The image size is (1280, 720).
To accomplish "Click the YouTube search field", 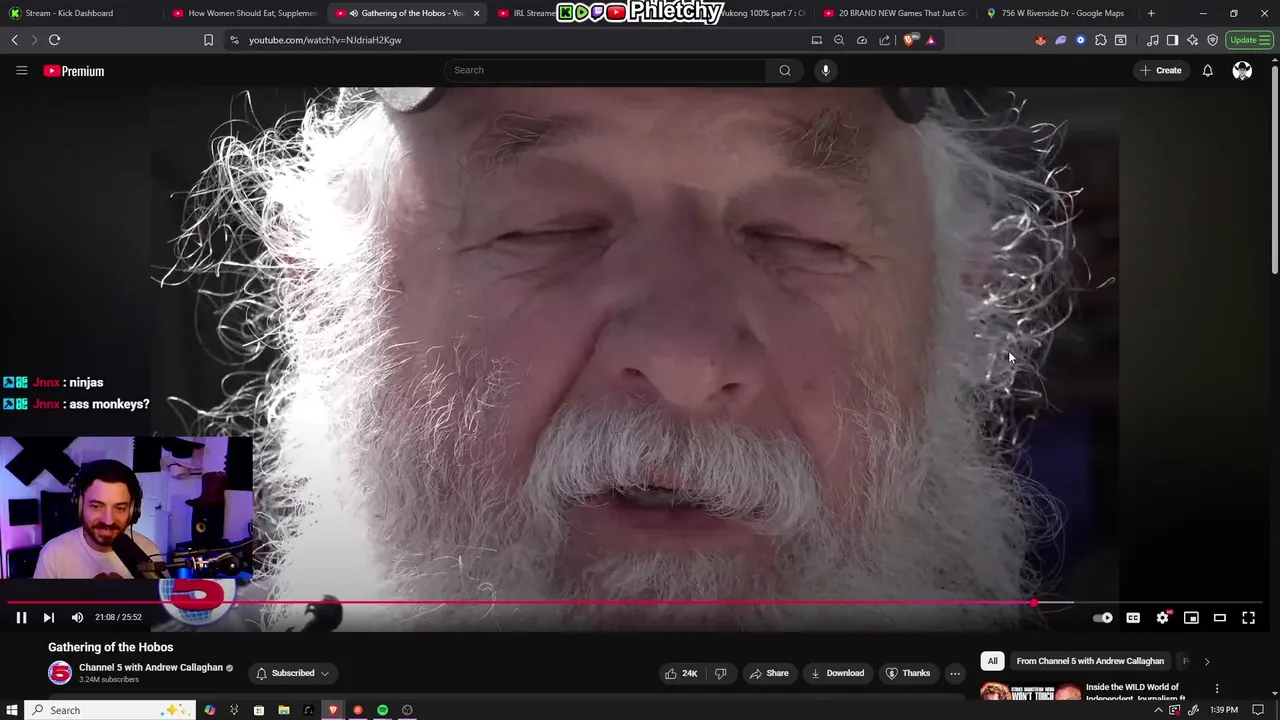I will (x=606, y=70).
